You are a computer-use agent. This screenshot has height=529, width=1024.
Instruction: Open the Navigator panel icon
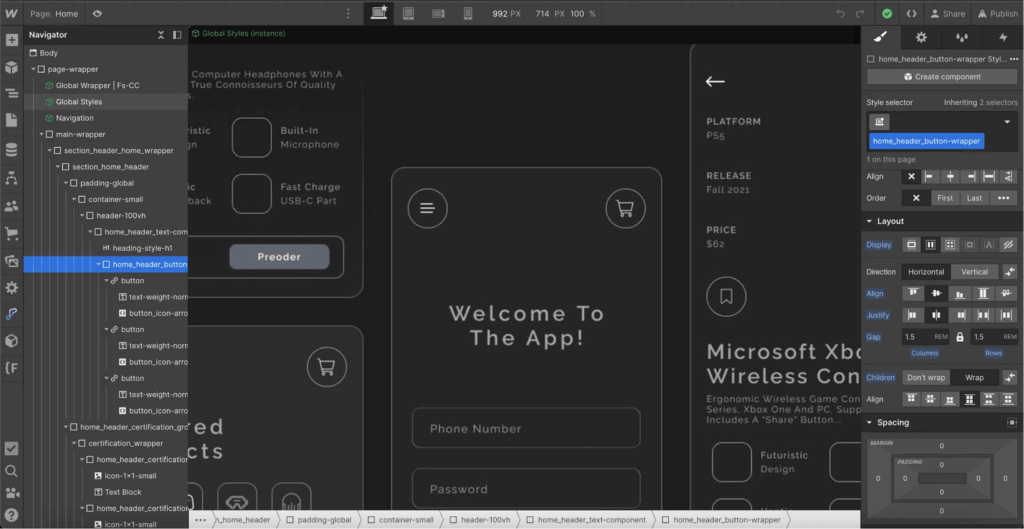click(x=12, y=93)
